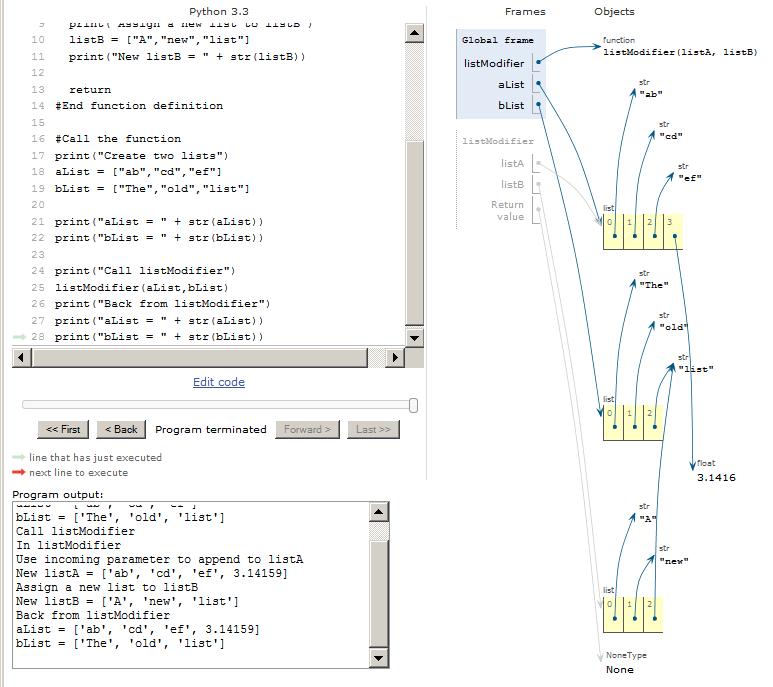
Task: Click output line 'Back from listModifier'
Action: tap(93, 616)
